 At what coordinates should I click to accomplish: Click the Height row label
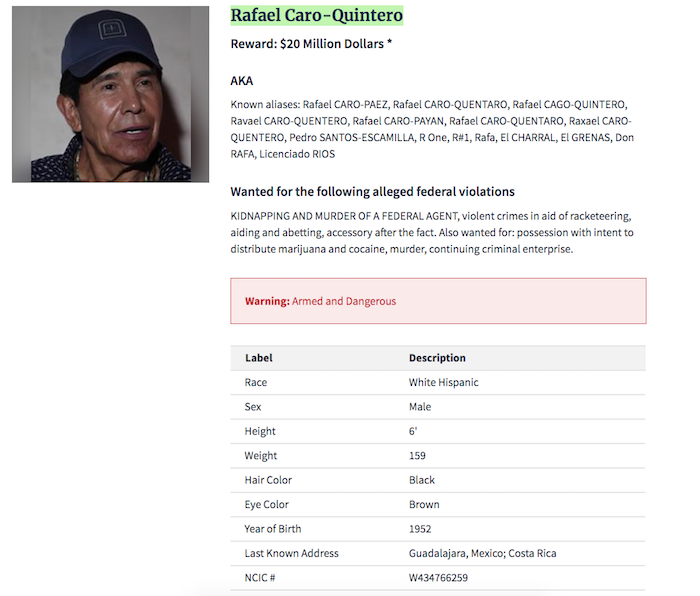260,432
